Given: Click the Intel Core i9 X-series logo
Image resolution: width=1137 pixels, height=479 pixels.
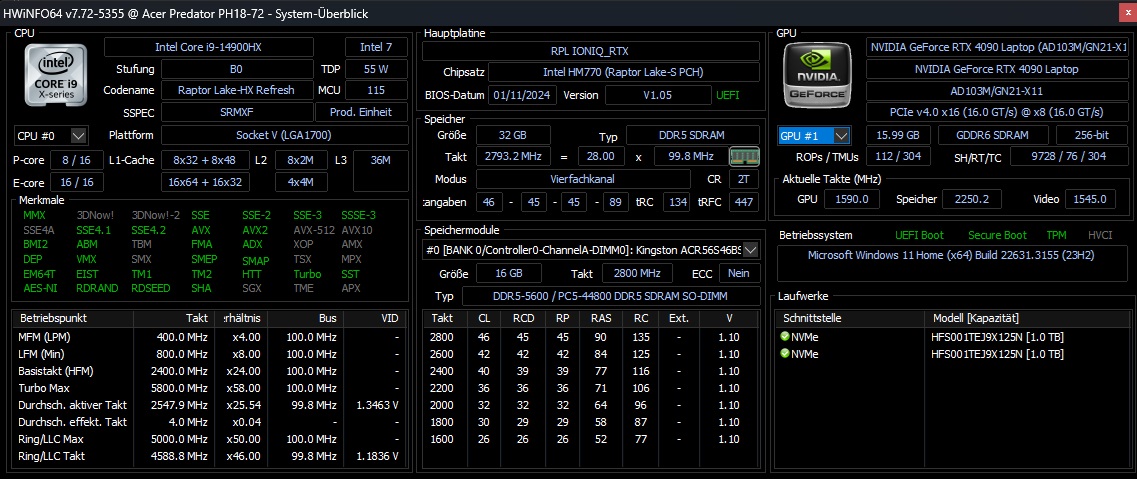Looking at the screenshot, I should [57, 76].
